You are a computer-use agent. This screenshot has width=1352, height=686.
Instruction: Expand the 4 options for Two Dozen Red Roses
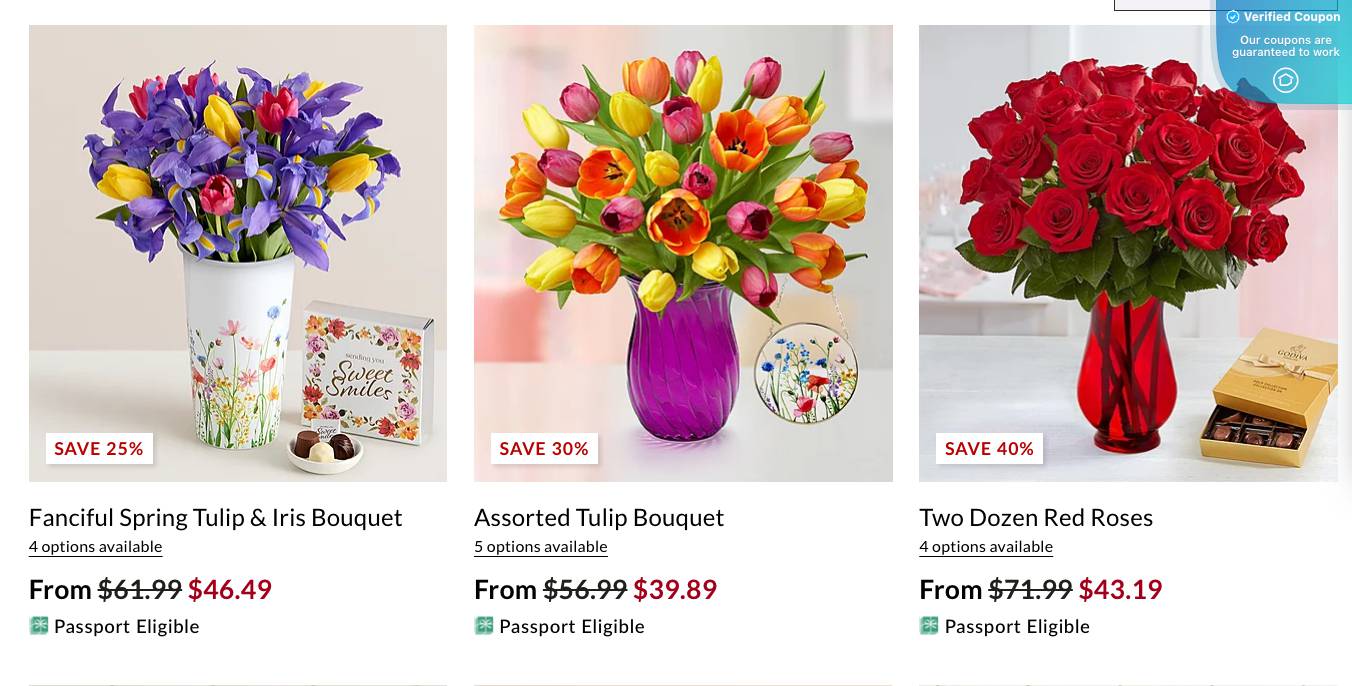point(986,546)
